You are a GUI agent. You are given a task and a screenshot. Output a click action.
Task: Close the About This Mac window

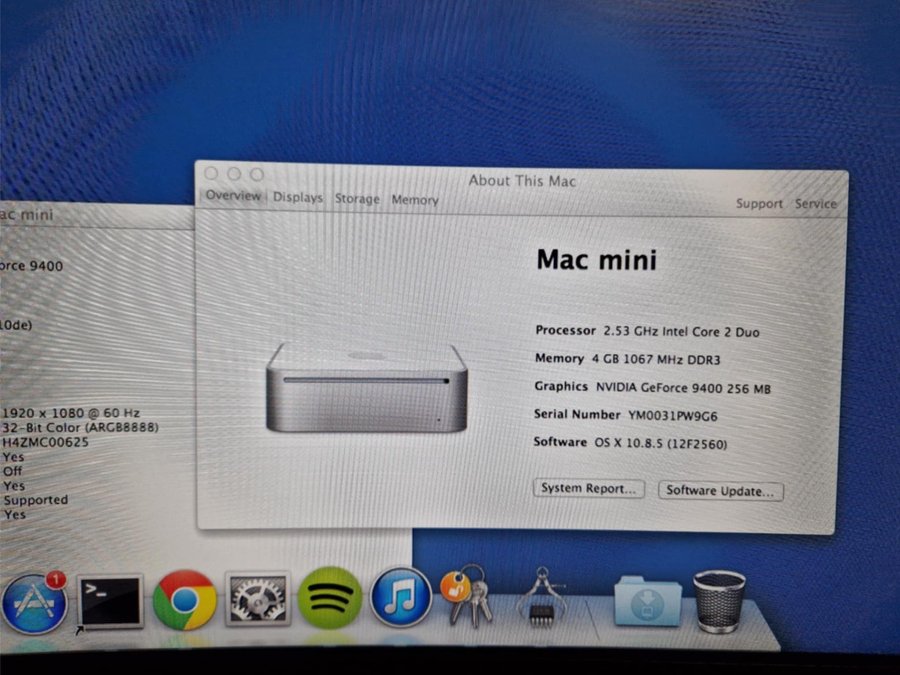click(x=211, y=173)
